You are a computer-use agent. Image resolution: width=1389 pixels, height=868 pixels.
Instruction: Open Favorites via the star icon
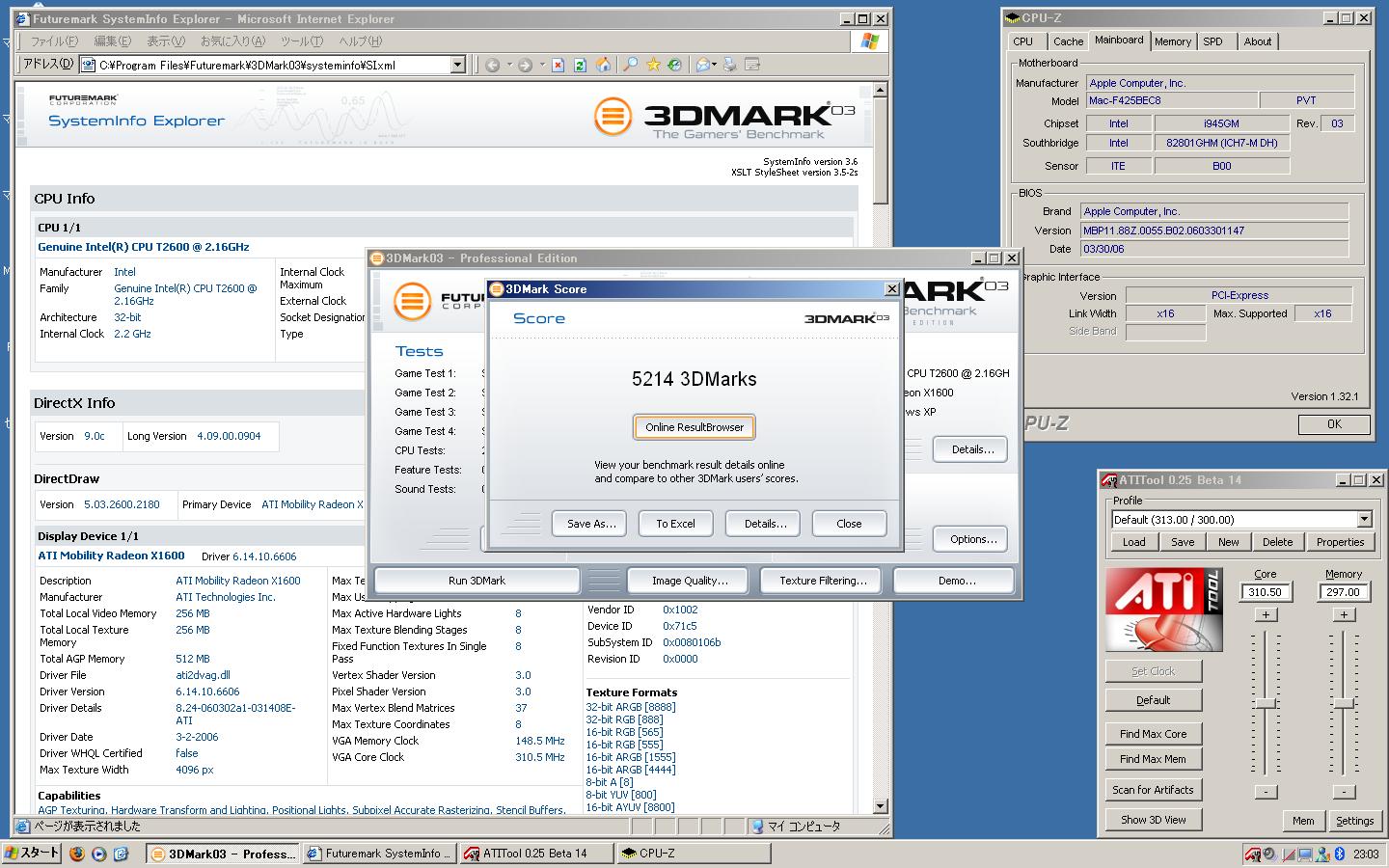[653, 65]
